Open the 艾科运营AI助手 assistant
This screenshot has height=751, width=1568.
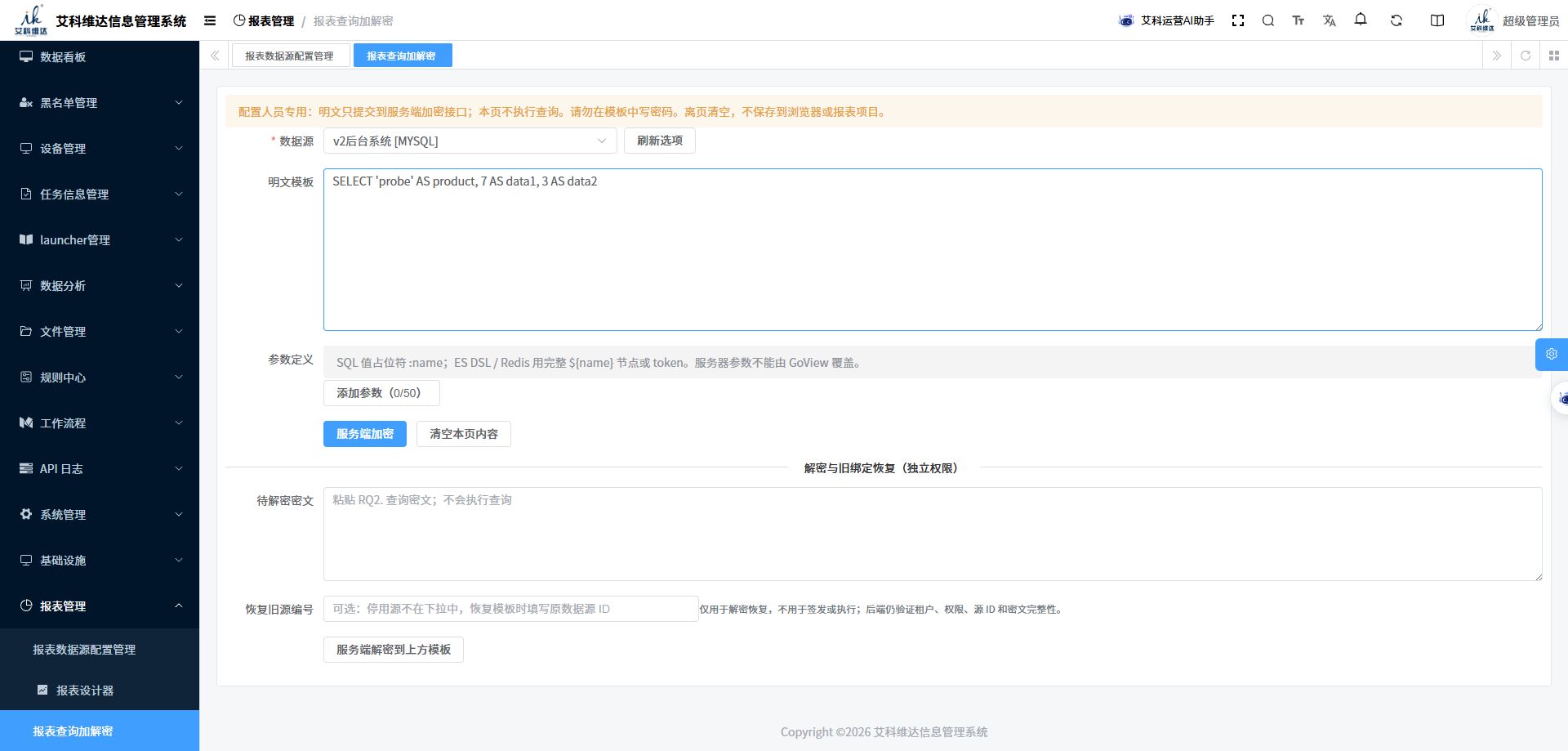(x=1166, y=20)
